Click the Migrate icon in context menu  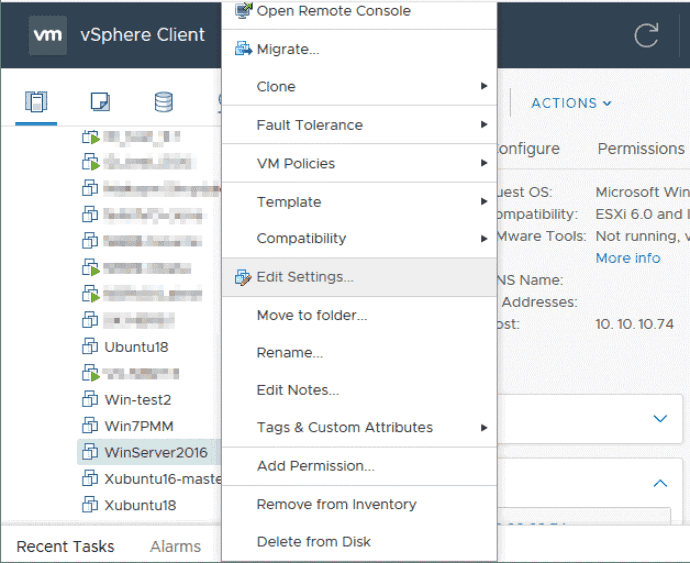click(x=242, y=49)
